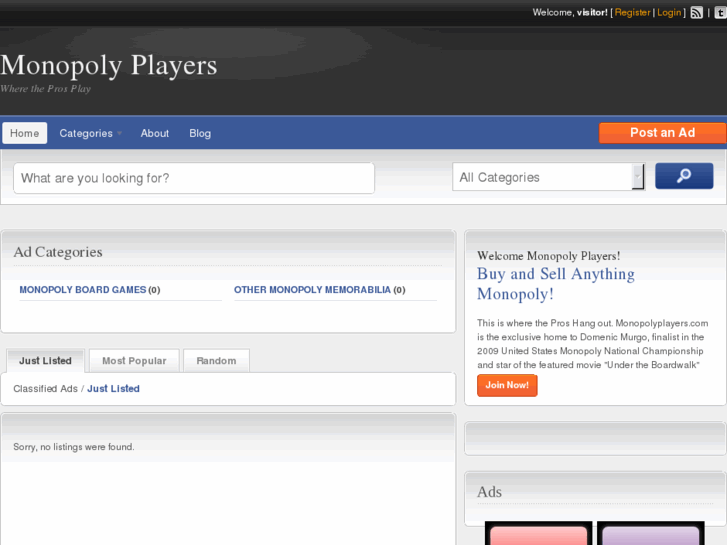Click the Post an Ad button
The height and width of the screenshot is (545, 727).
(x=662, y=133)
